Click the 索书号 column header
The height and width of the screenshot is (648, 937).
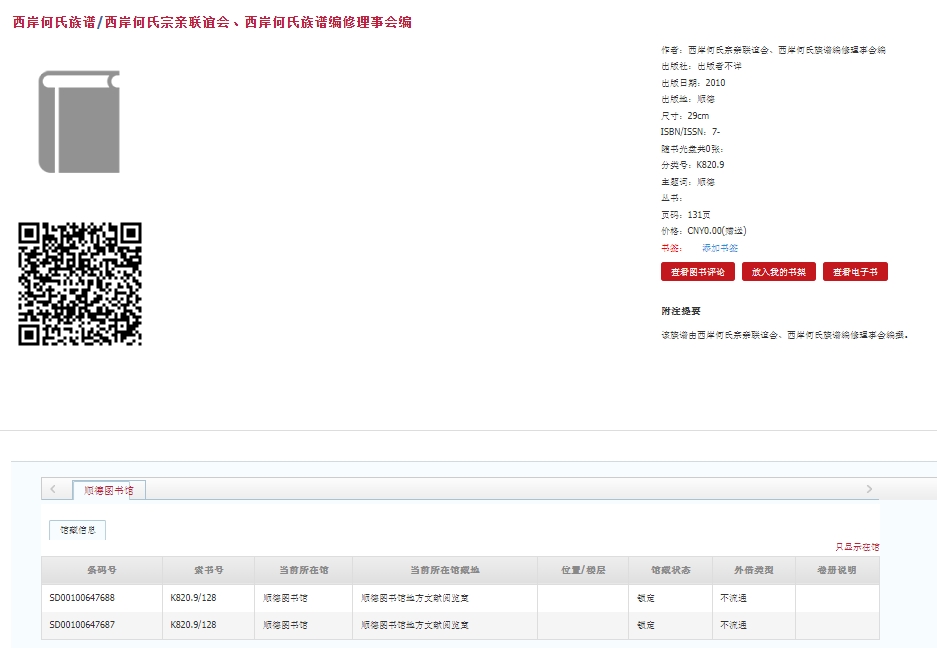click(x=209, y=570)
